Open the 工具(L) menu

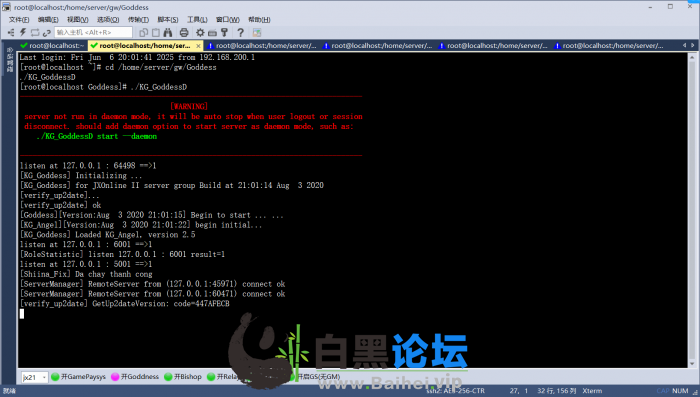point(197,20)
